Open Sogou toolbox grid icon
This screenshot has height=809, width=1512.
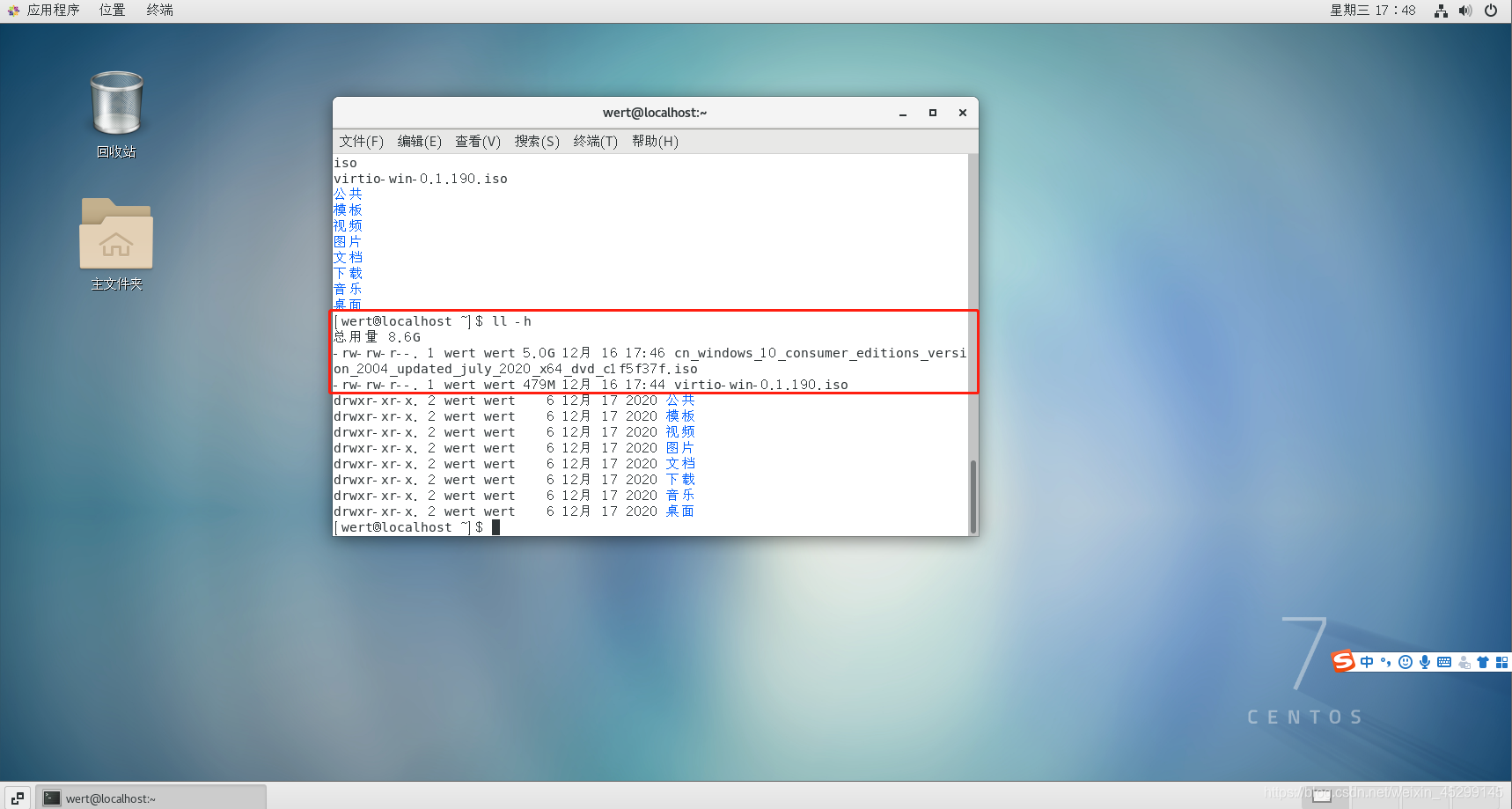click(1502, 662)
